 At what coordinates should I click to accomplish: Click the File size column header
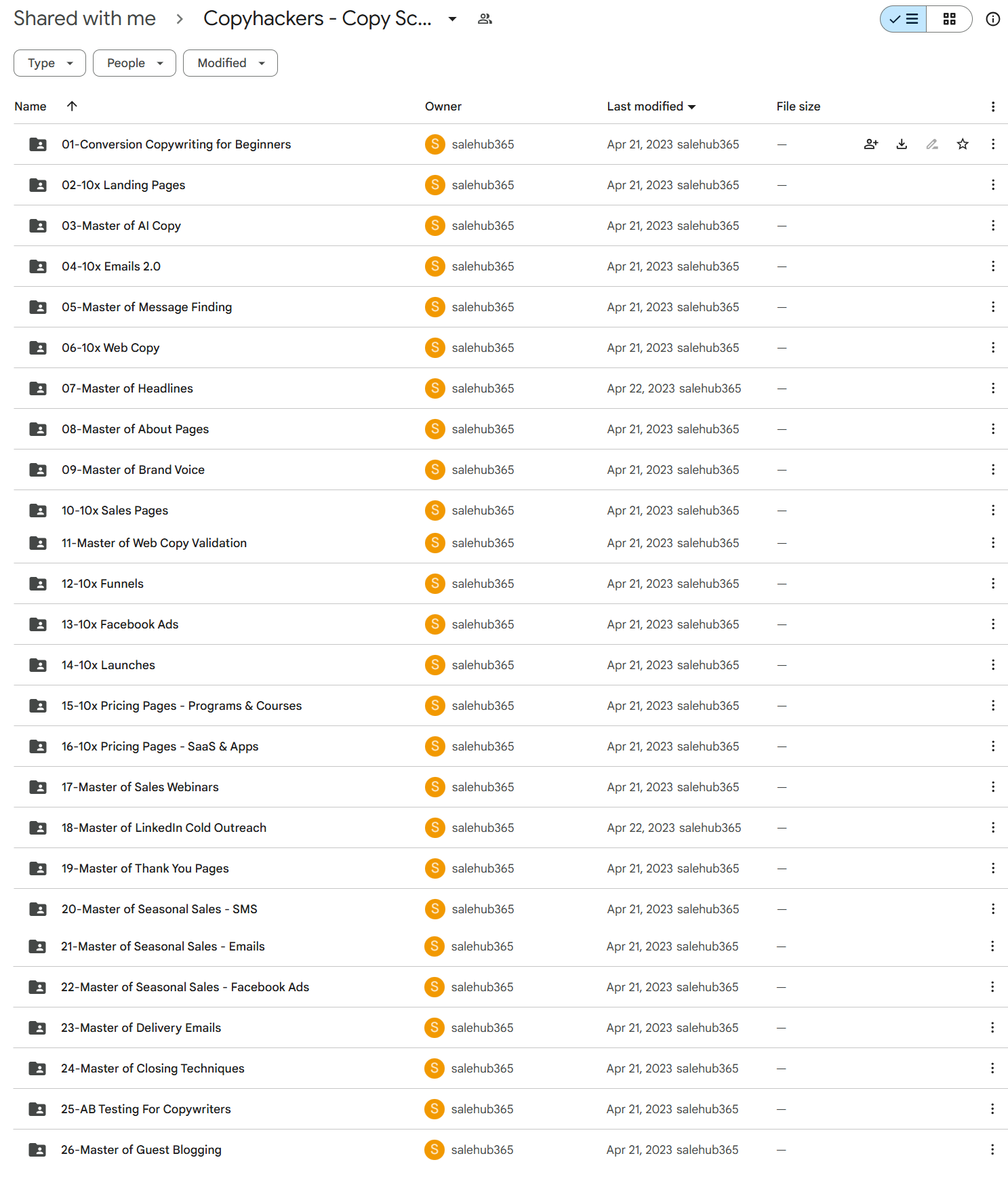(799, 106)
